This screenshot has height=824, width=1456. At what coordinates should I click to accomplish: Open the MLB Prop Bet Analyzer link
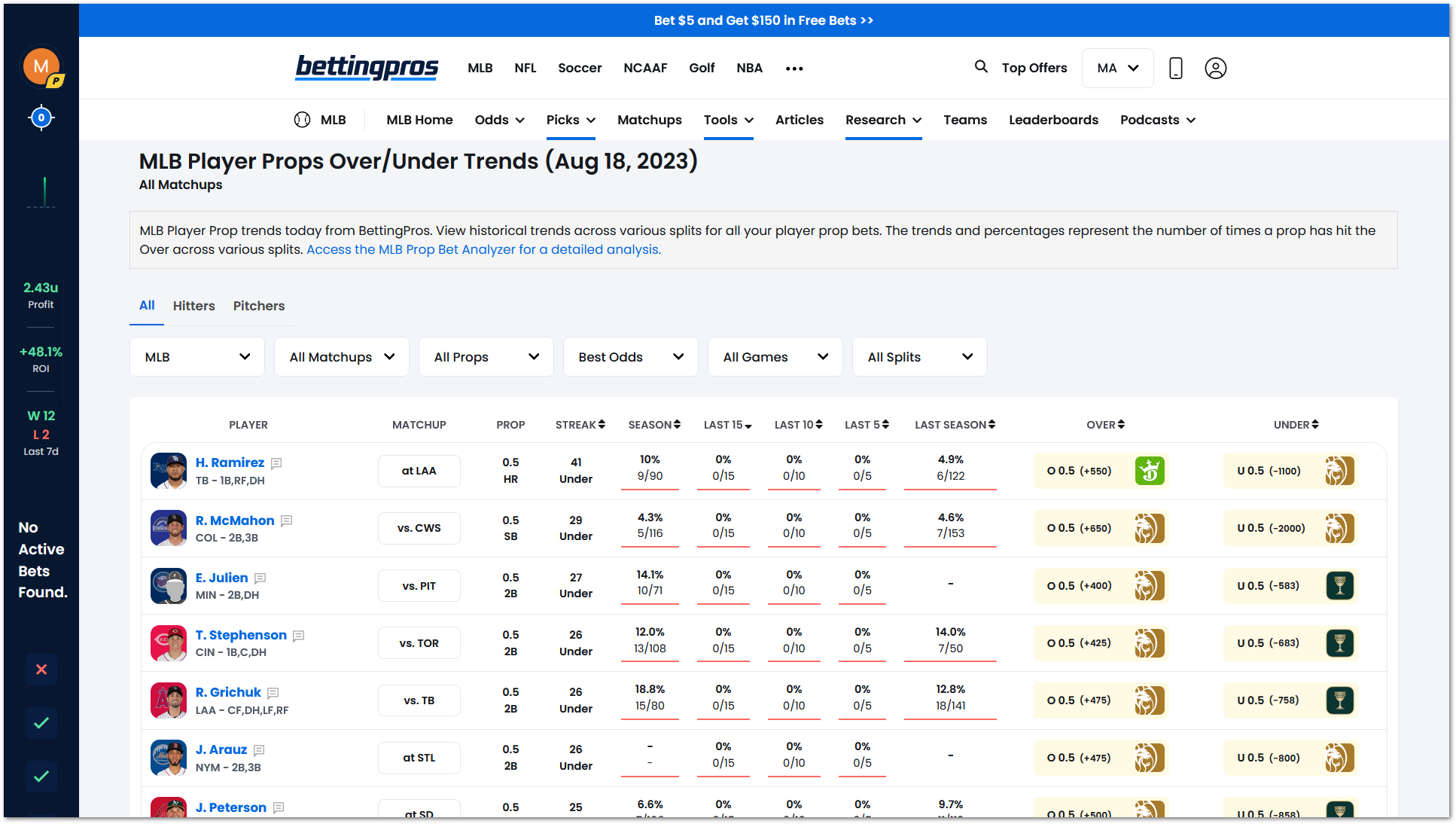click(483, 249)
